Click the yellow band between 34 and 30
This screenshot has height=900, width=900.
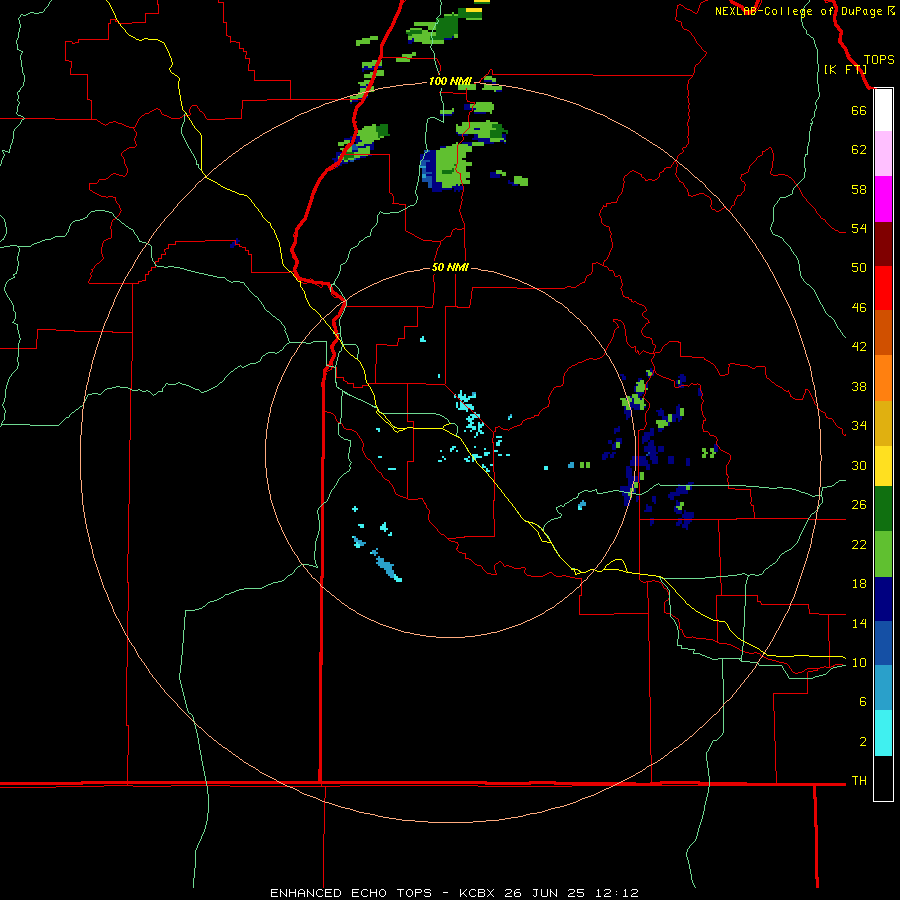click(883, 466)
